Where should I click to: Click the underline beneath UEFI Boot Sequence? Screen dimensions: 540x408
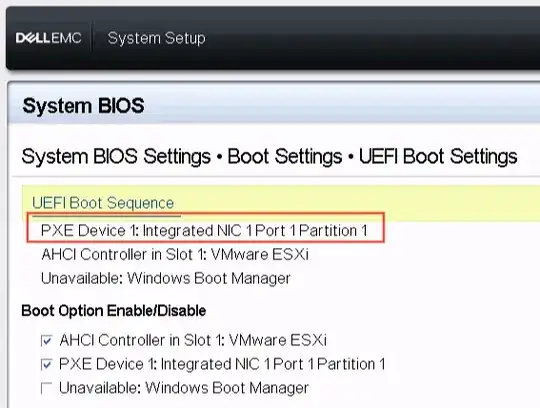tap(106, 217)
